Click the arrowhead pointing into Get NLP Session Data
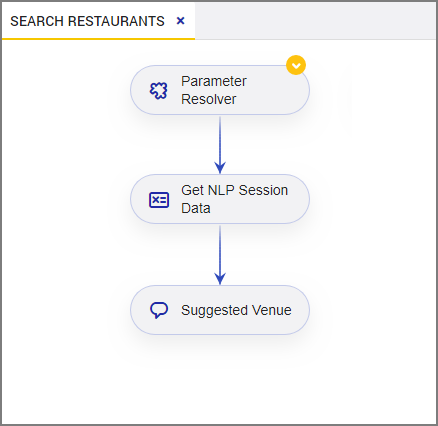This screenshot has width=438, height=426. coord(220,167)
